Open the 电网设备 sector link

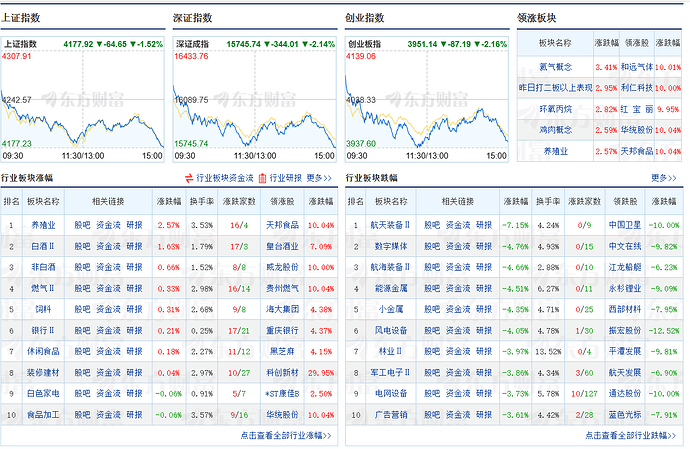coord(390,393)
